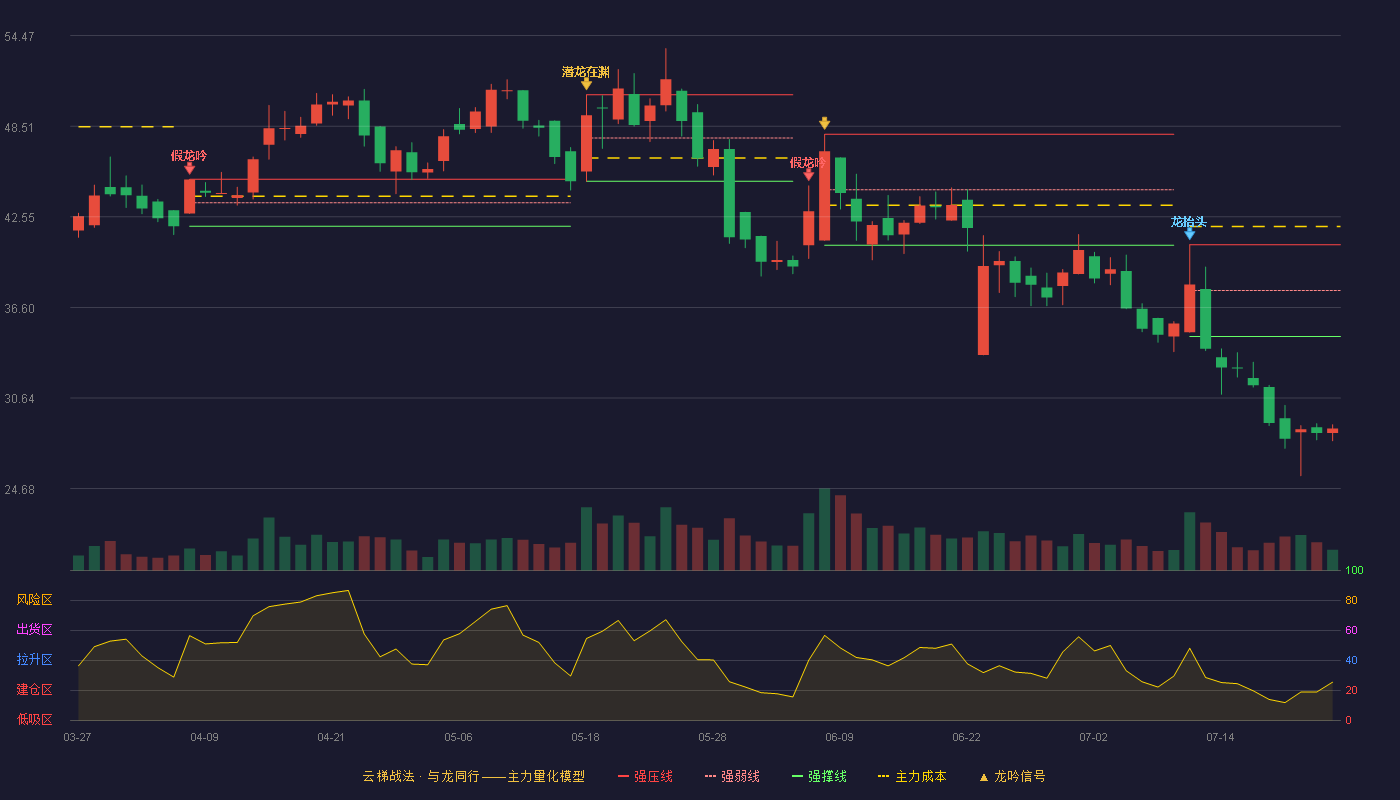Viewport: 1400px width, 800px height.
Task: Click the 07-02 date axis label
Action: point(1093,737)
